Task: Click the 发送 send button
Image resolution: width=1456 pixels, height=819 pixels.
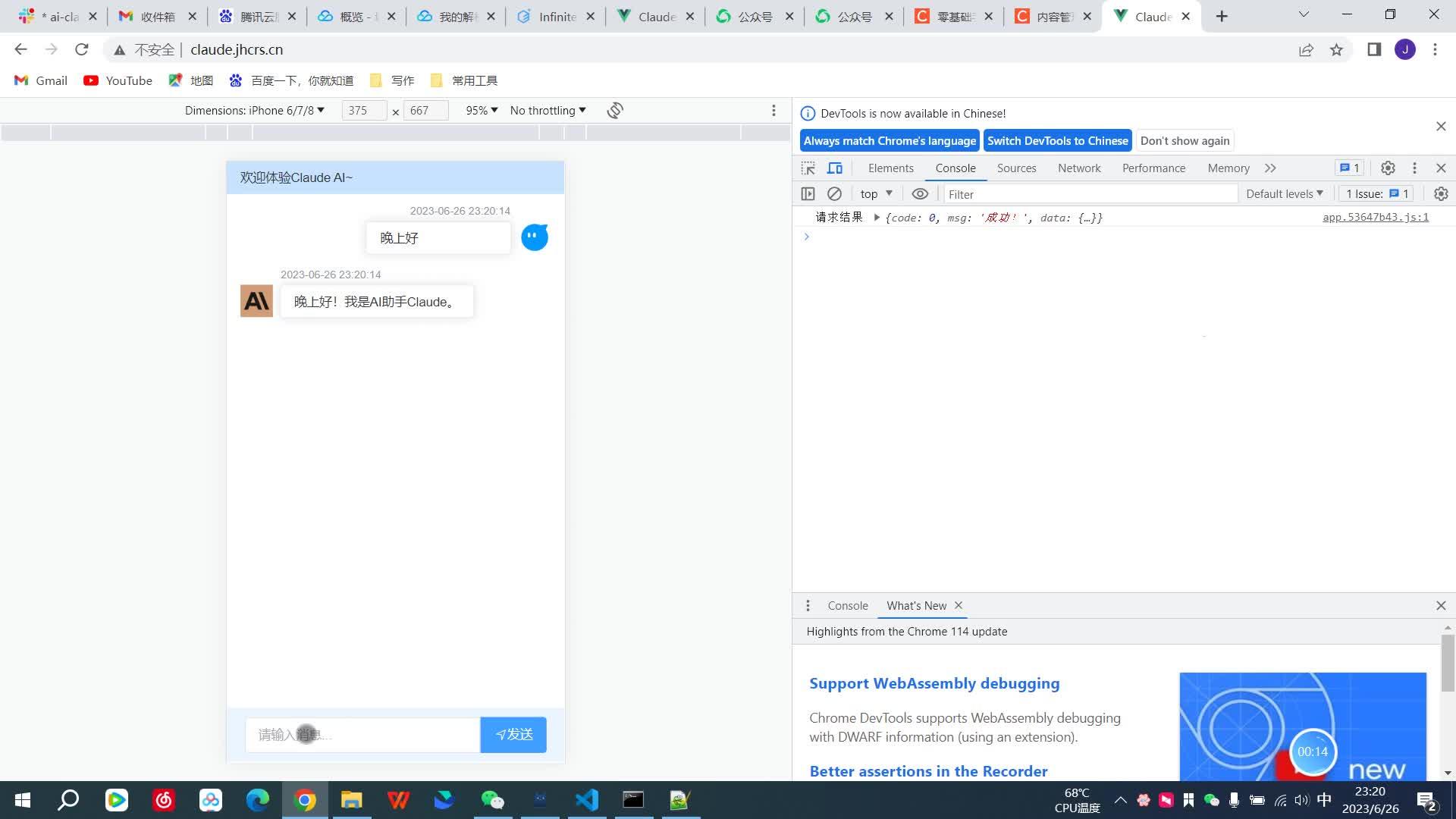Action: (x=513, y=735)
